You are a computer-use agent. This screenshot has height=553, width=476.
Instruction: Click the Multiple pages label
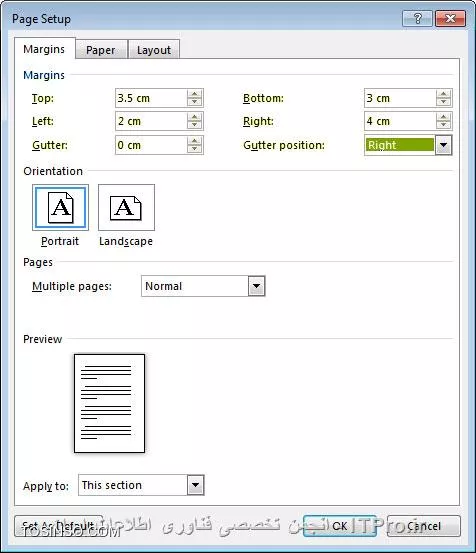(x=72, y=286)
